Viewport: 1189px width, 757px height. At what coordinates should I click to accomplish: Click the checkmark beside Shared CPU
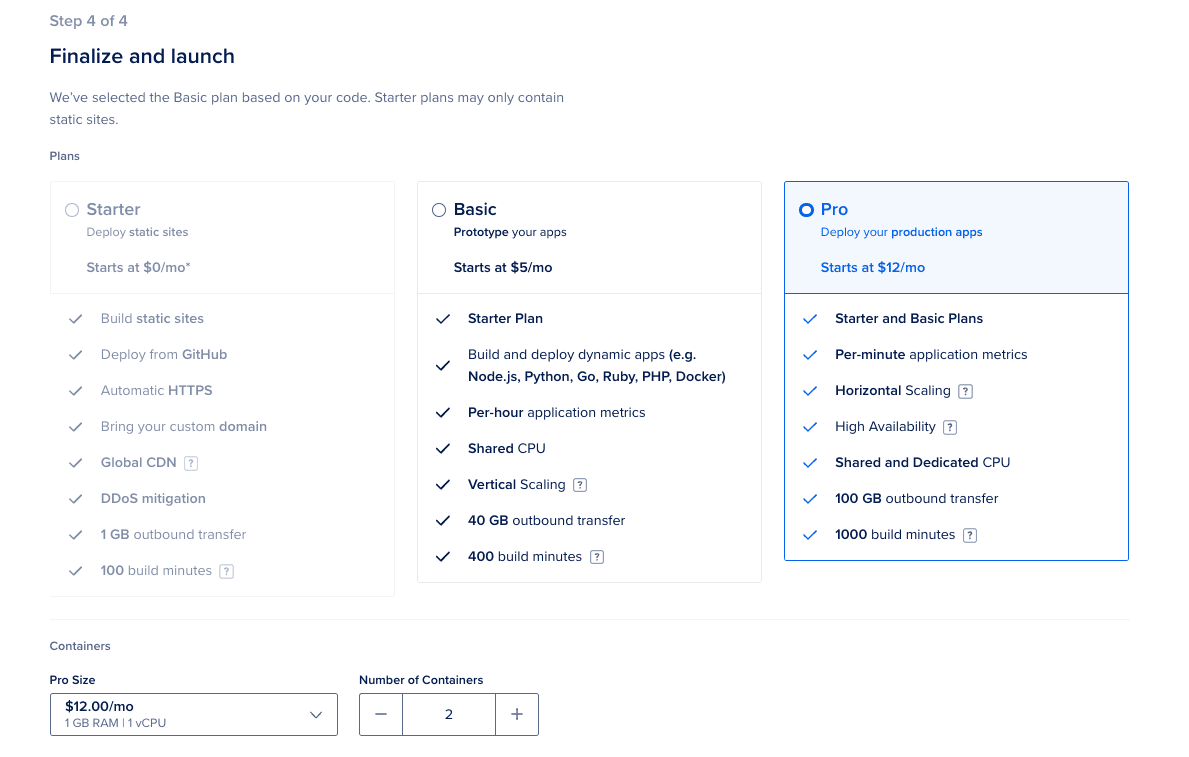point(443,448)
